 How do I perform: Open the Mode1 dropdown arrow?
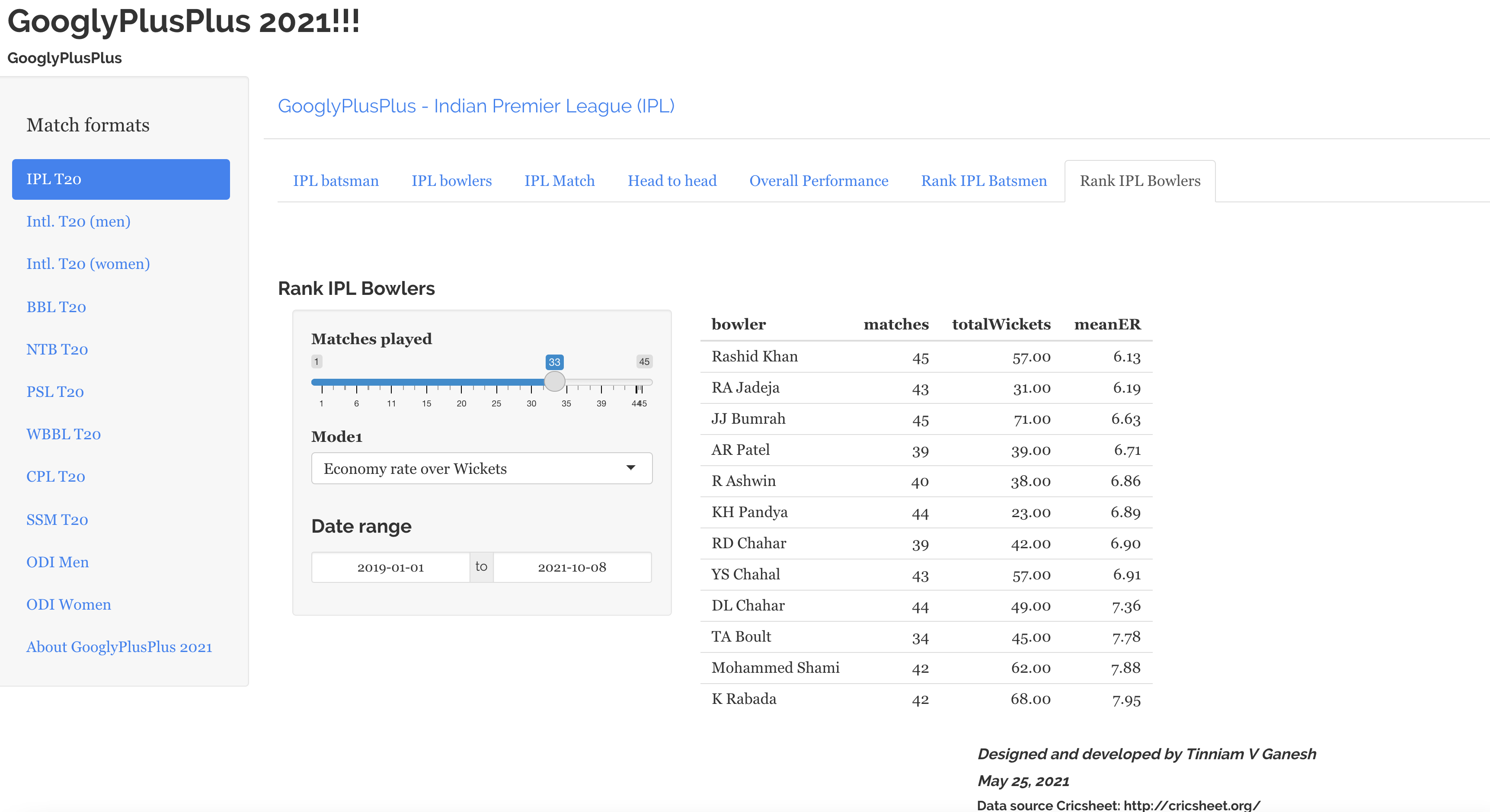tap(630, 468)
